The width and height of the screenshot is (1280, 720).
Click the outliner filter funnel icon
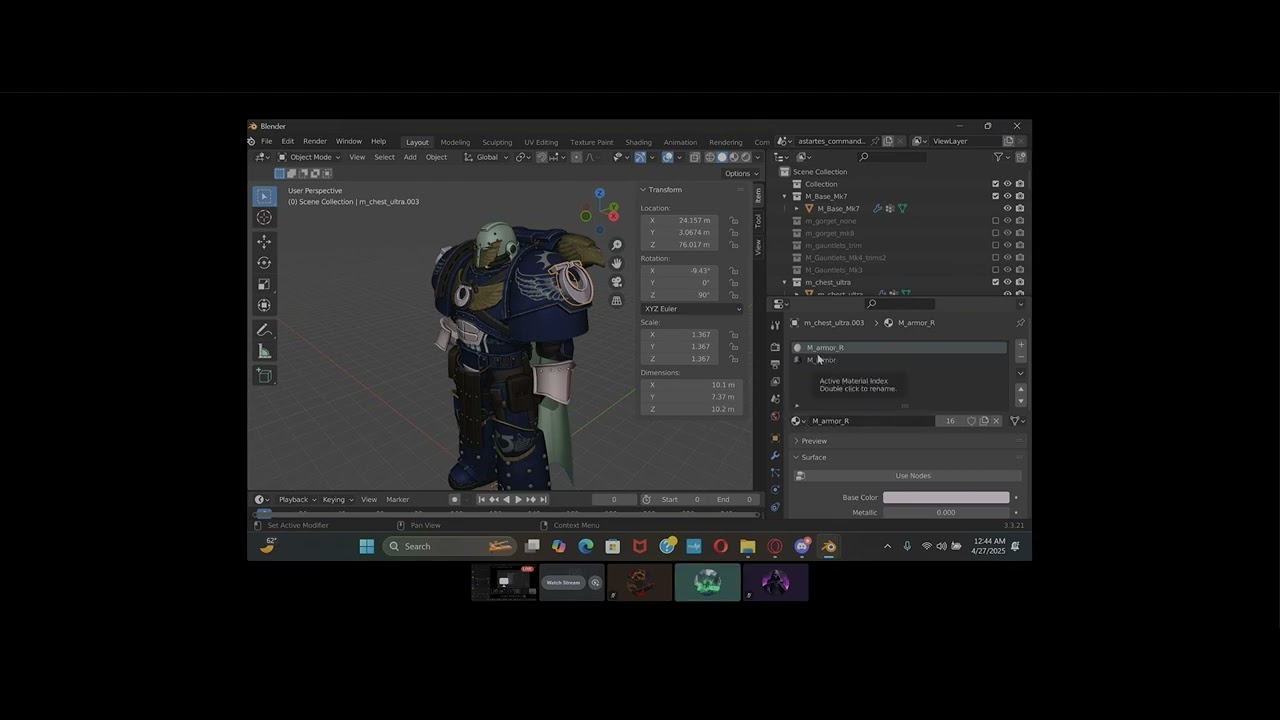pos(998,157)
